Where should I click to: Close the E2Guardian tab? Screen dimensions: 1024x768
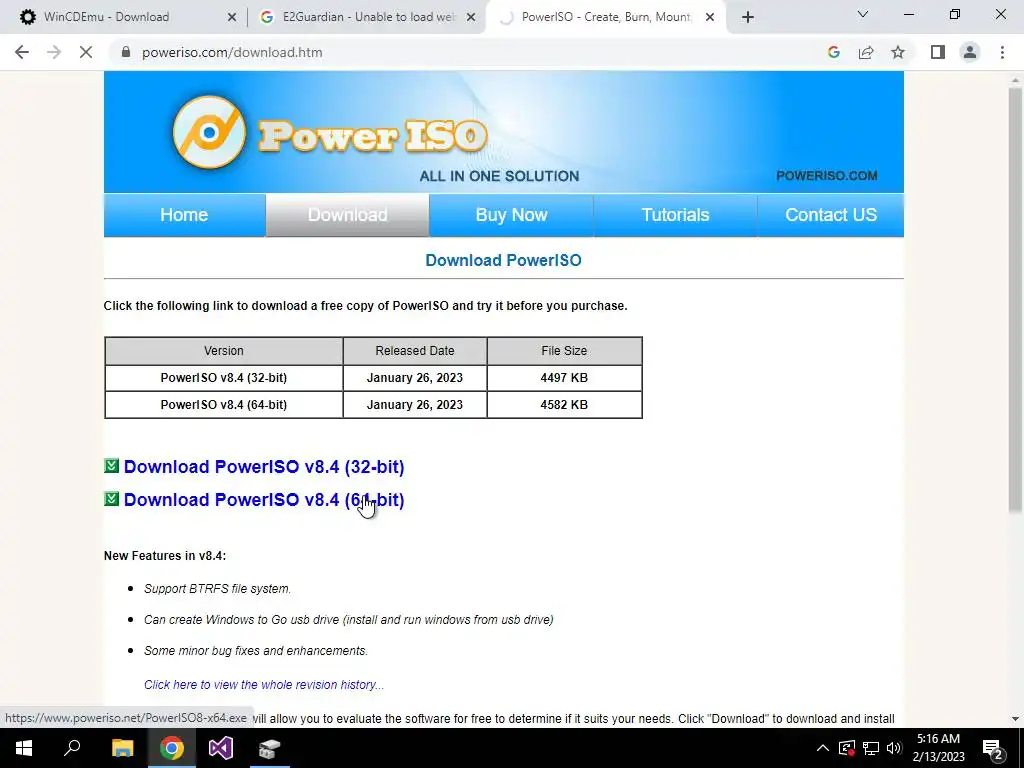pyautogui.click(x=471, y=18)
